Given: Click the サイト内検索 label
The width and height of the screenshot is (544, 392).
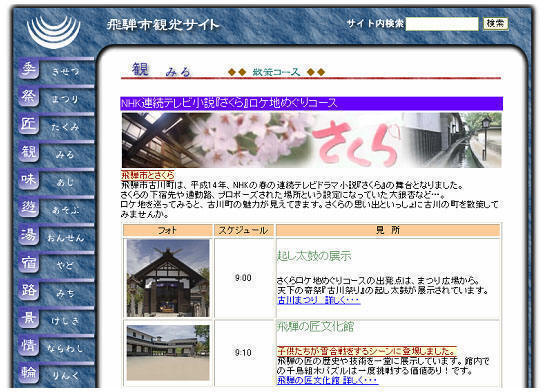Looking at the screenshot, I should pyautogui.click(x=375, y=24).
